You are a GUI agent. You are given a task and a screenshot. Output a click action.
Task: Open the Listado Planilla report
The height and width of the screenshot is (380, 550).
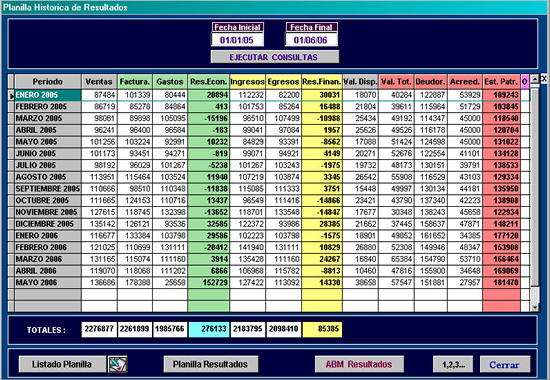[62, 364]
